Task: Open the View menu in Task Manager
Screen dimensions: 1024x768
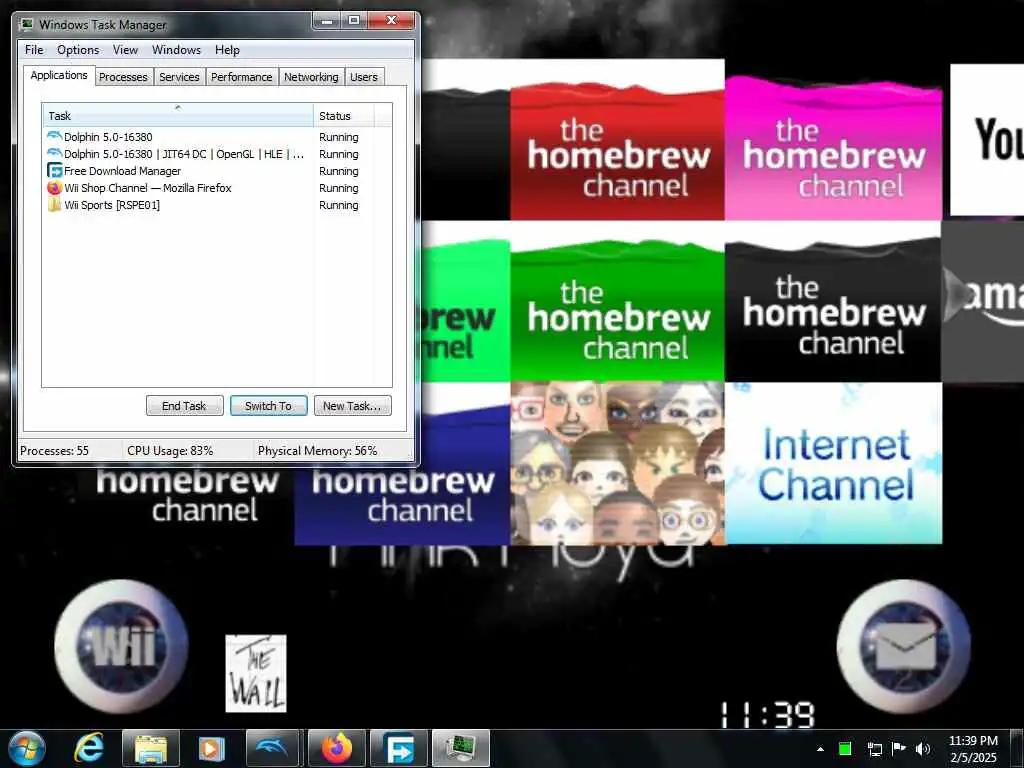Action: (x=125, y=50)
